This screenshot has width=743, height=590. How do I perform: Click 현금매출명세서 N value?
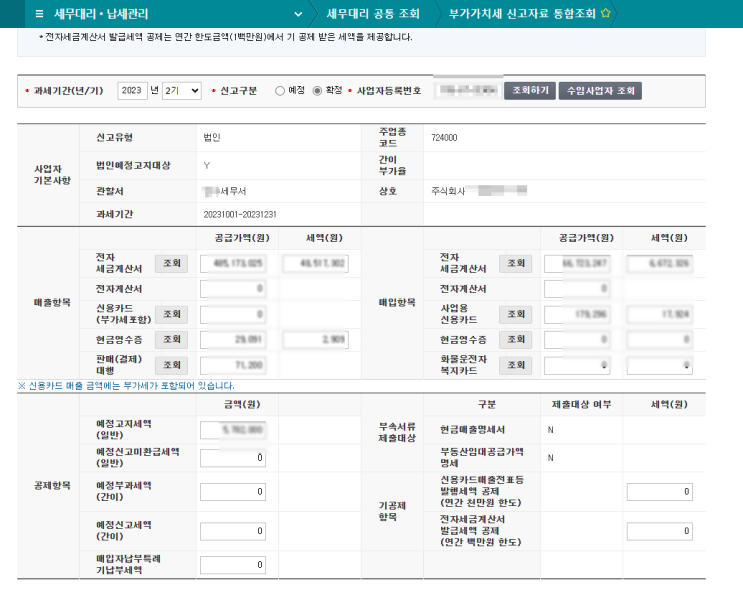(551, 430)
